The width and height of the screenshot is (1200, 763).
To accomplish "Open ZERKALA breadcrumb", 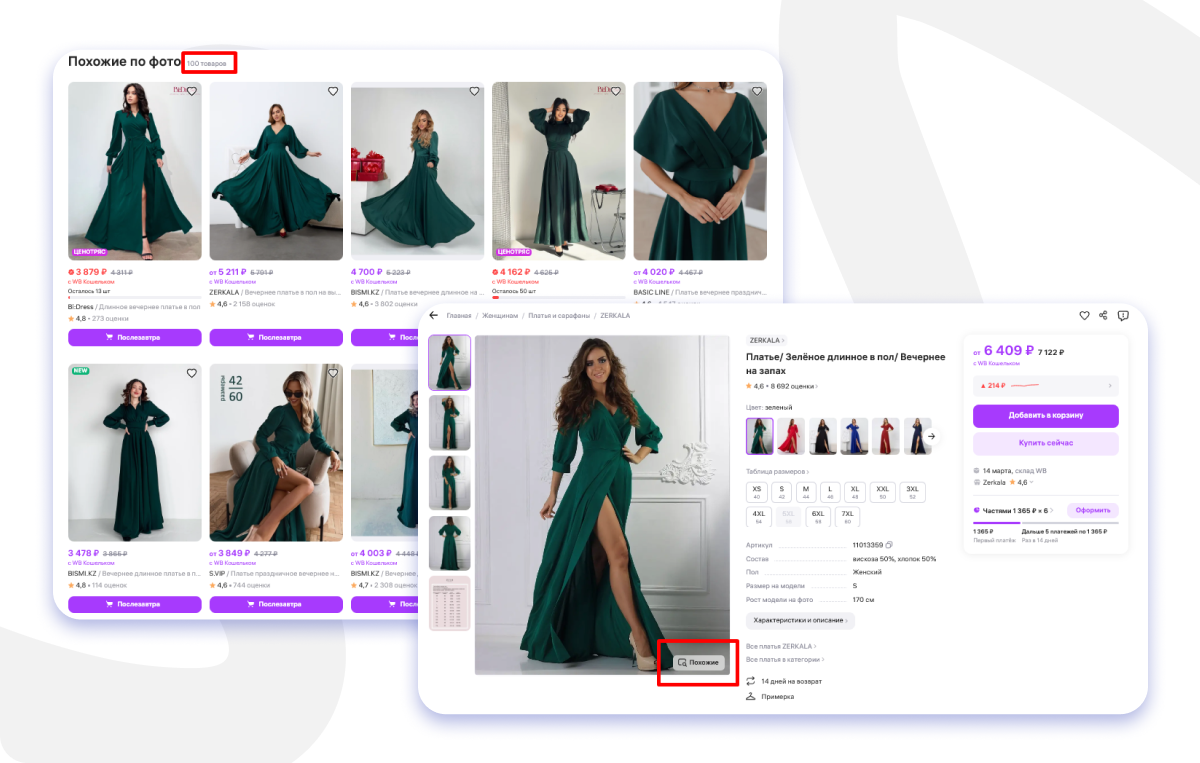I will click(615, 315).
